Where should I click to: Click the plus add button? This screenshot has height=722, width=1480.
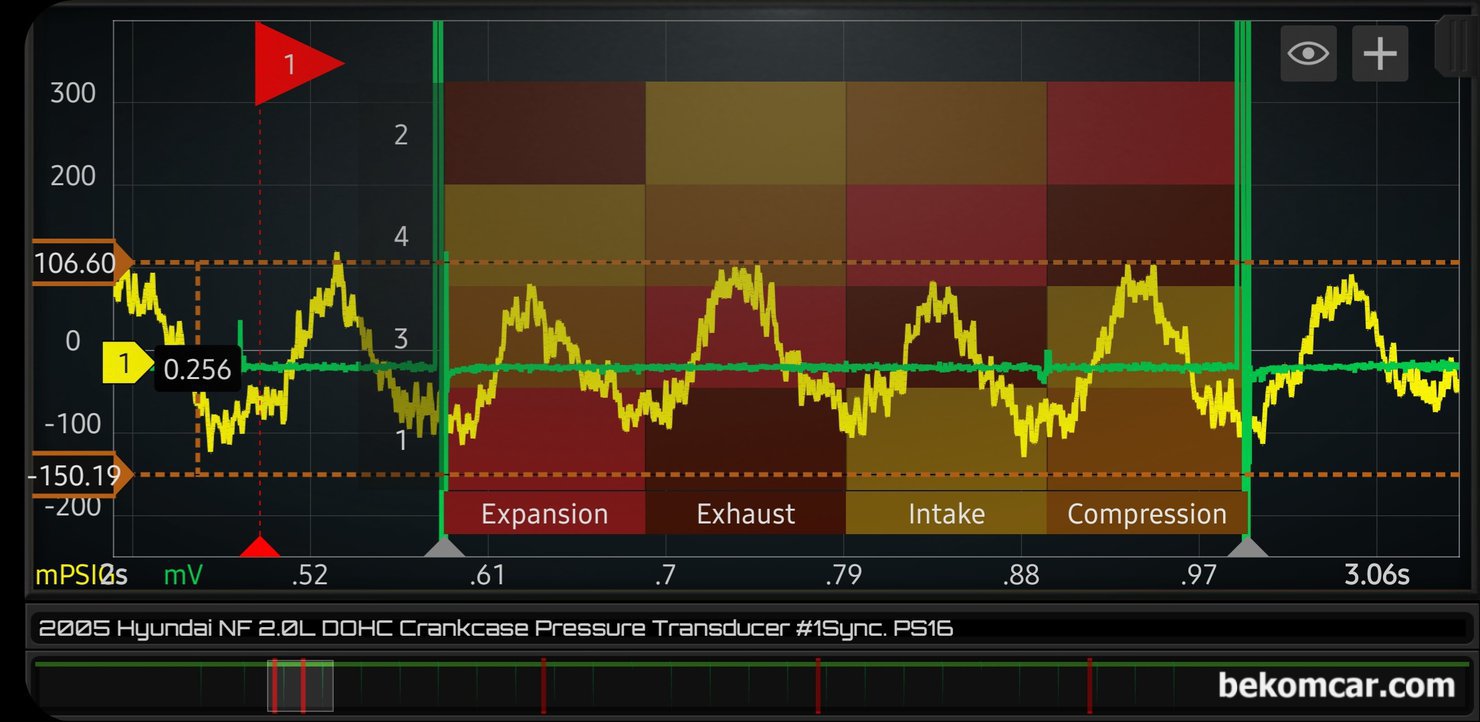point(1380,53)
